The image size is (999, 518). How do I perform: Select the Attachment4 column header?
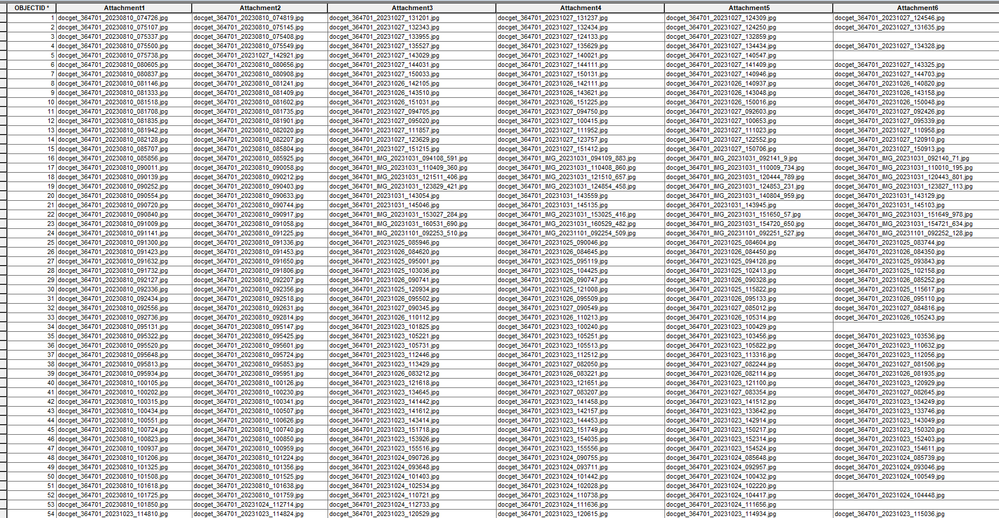point(580,8)
